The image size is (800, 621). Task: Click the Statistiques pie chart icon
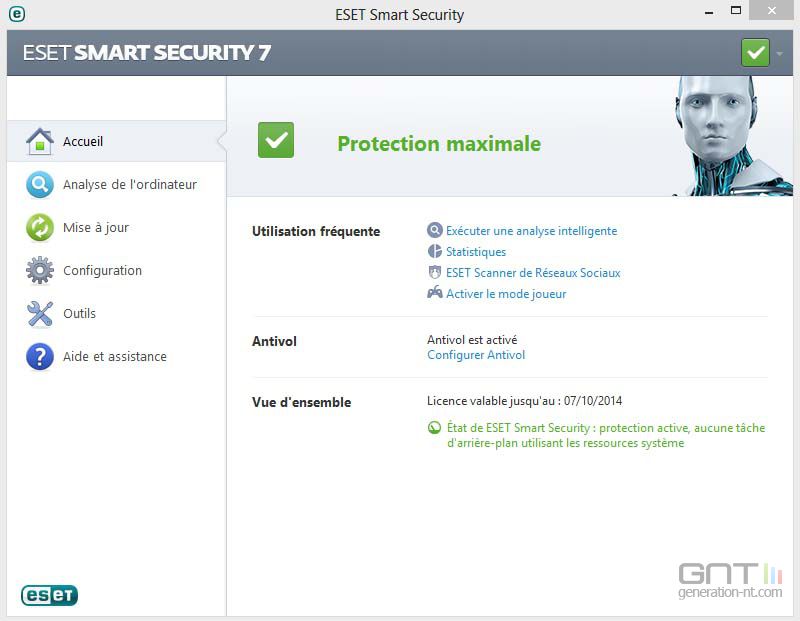435,251
